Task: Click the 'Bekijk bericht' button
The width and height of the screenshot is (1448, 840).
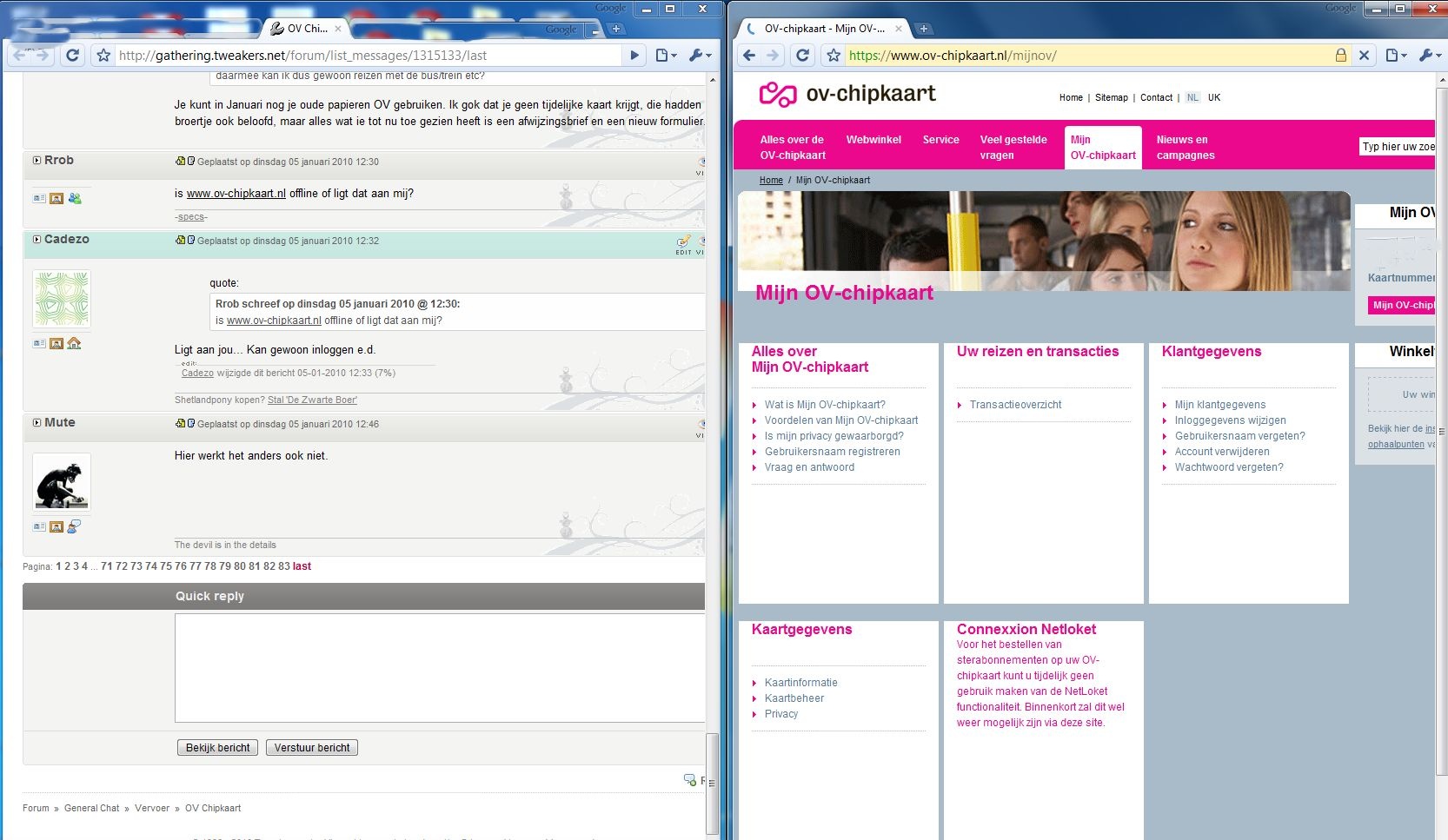Action: pos(217,748)
